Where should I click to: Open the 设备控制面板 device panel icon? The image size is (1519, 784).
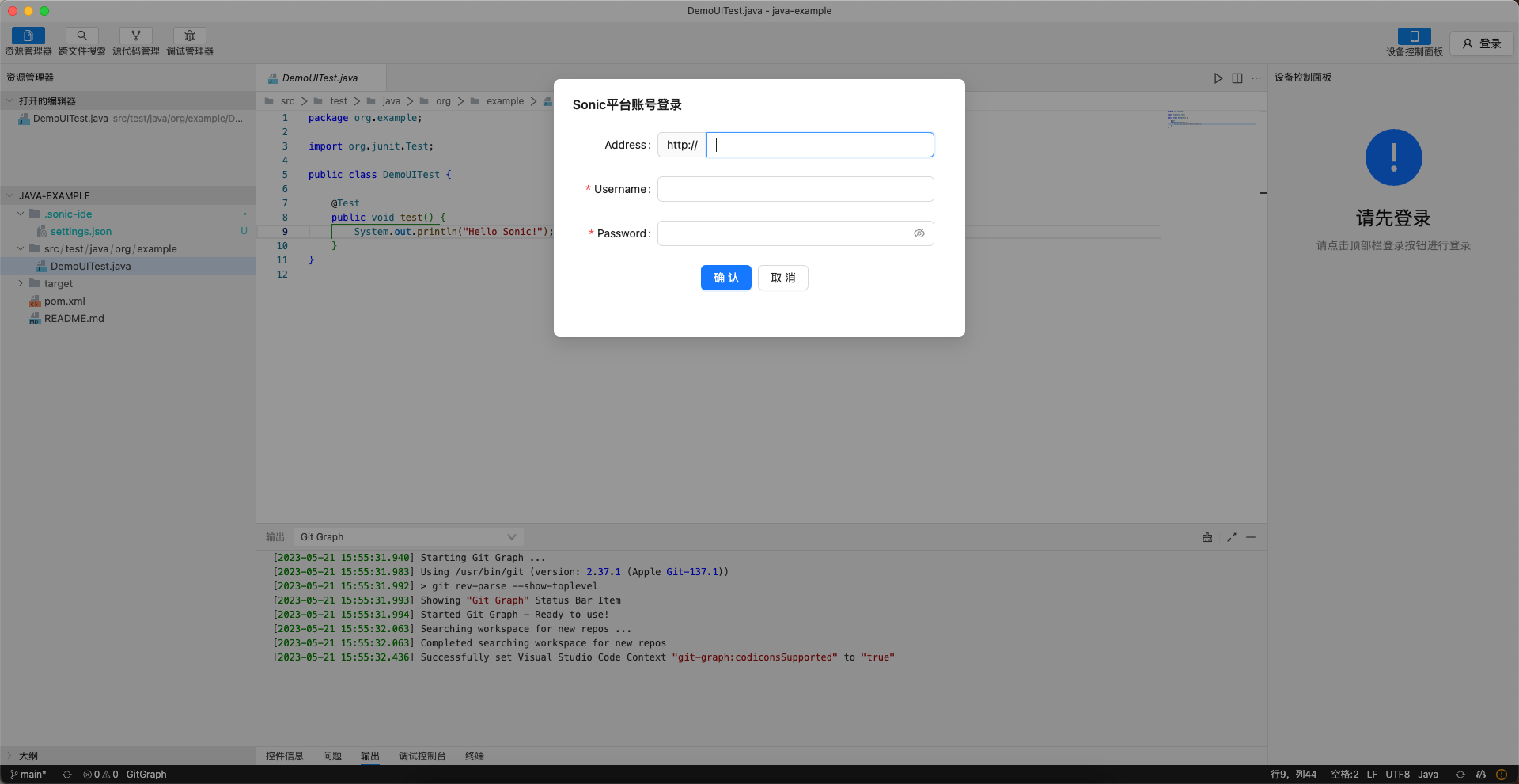click(x=1415, y=36)
